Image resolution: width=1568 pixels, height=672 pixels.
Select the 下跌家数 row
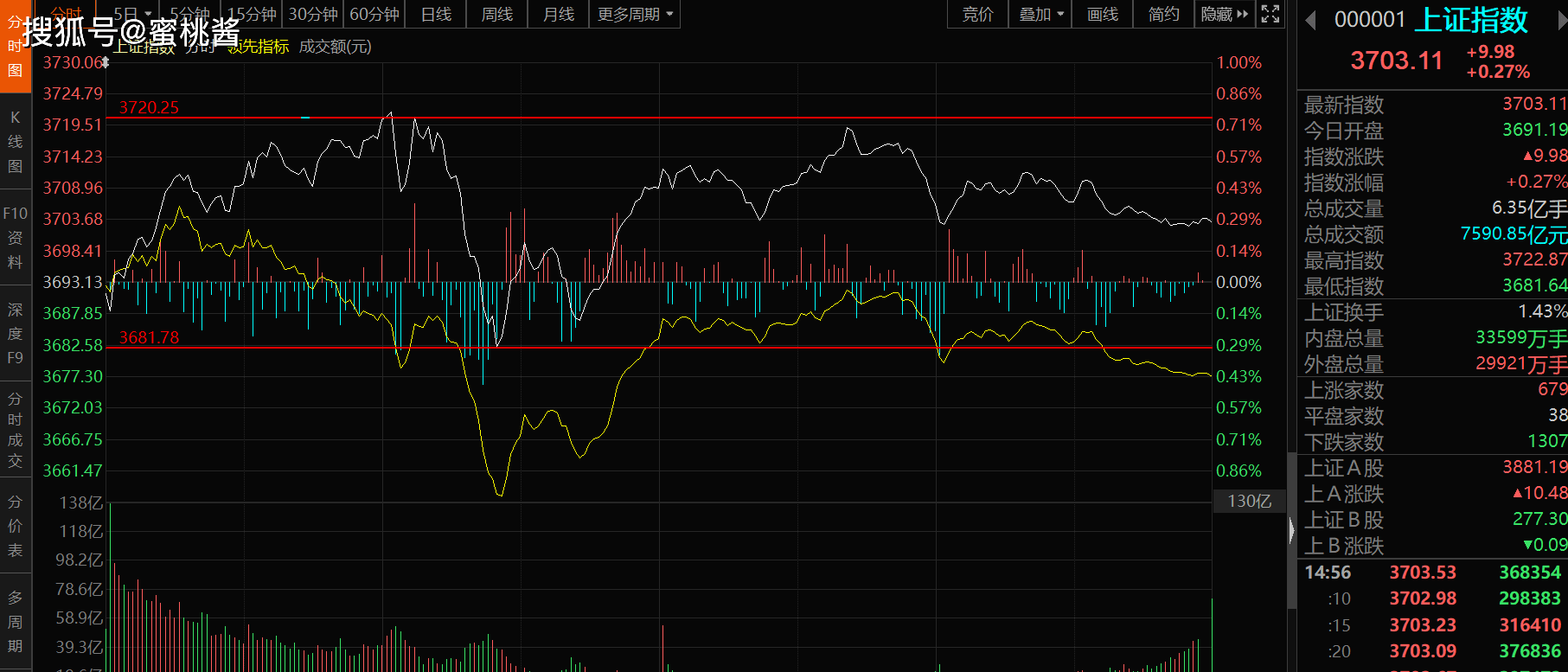tap(1433, 442)
